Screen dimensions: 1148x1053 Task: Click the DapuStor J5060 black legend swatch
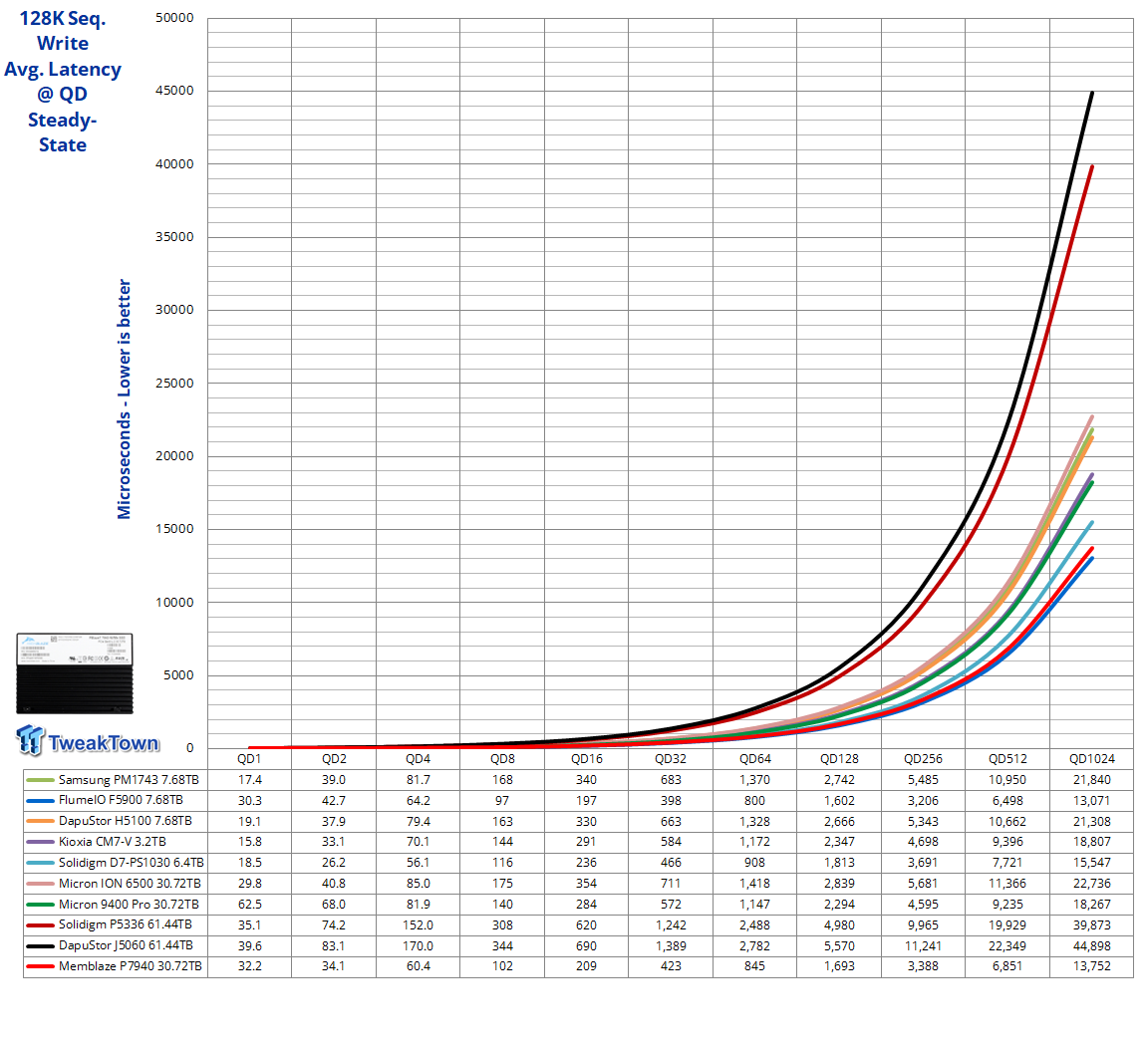tap(40, 946)
